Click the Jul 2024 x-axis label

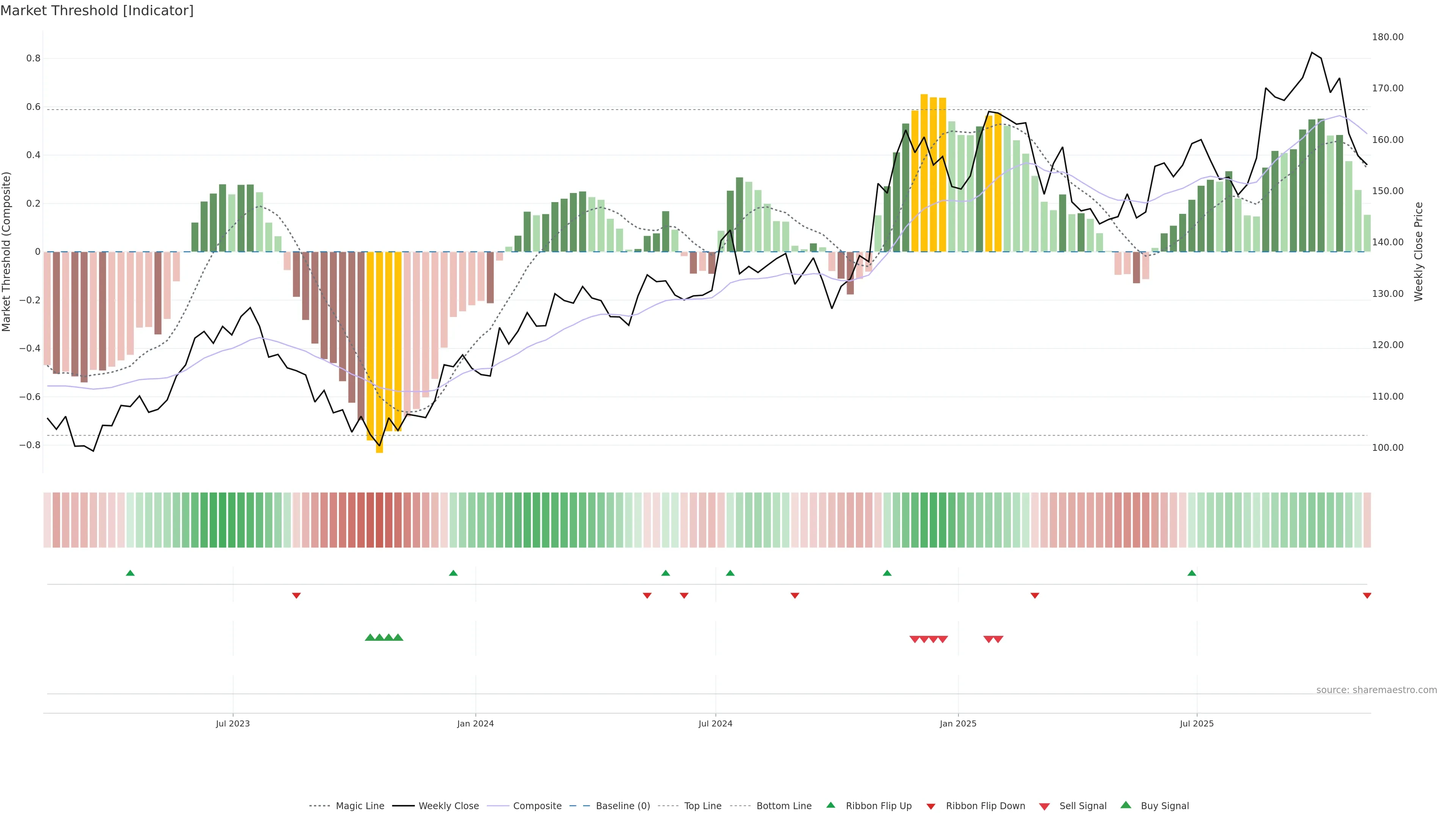pos(715,723)
